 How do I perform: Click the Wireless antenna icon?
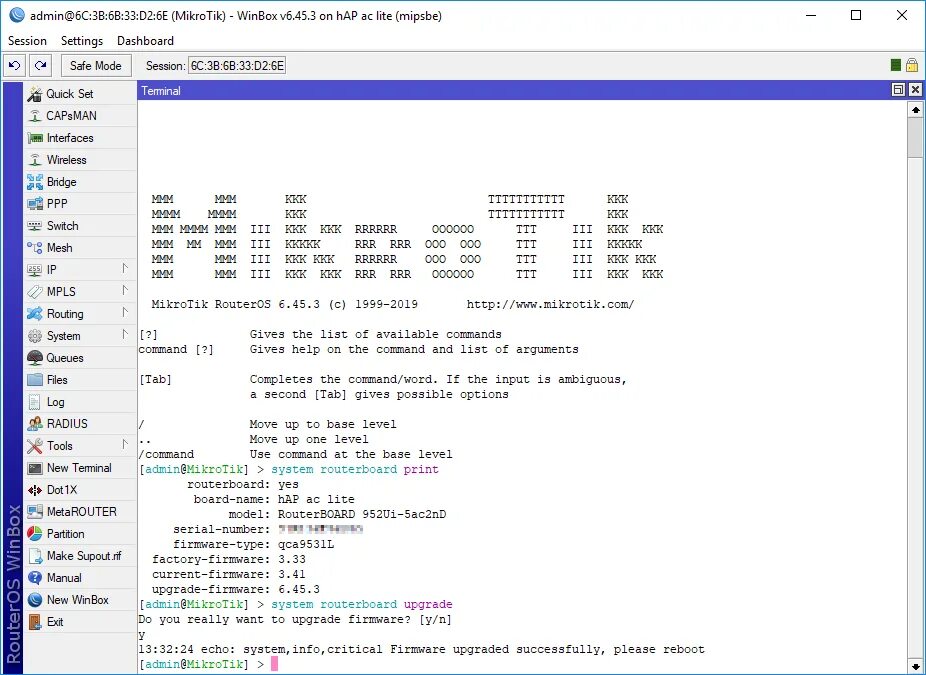click(x=35, y=160)
